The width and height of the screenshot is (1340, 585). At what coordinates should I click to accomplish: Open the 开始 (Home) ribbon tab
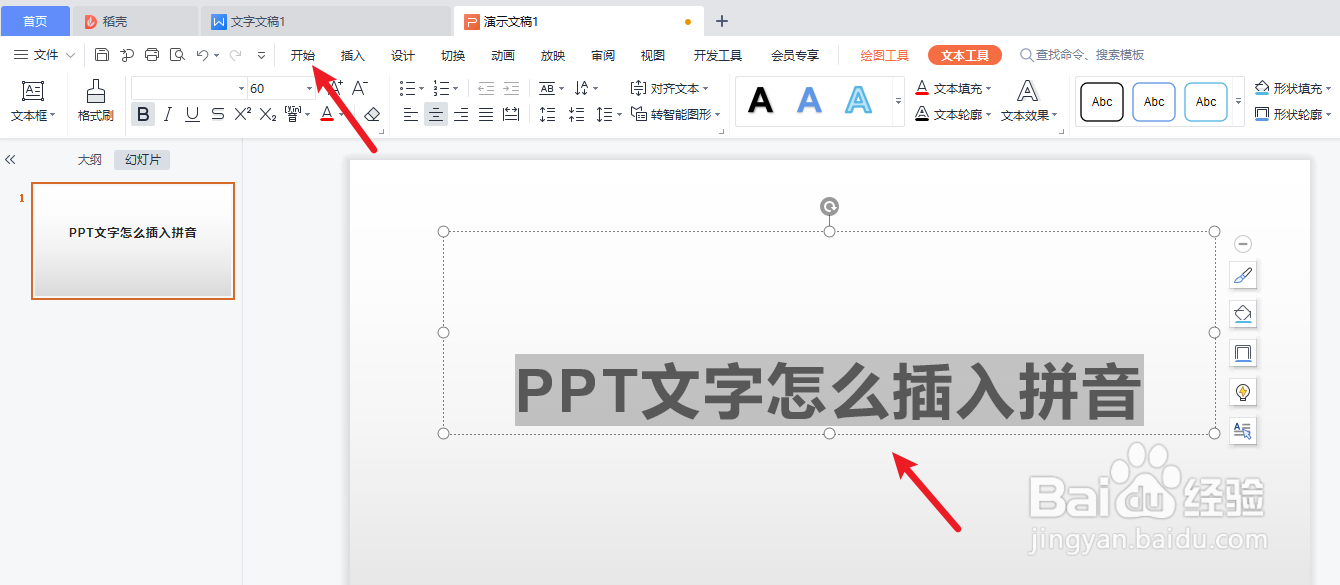(303, 55)
